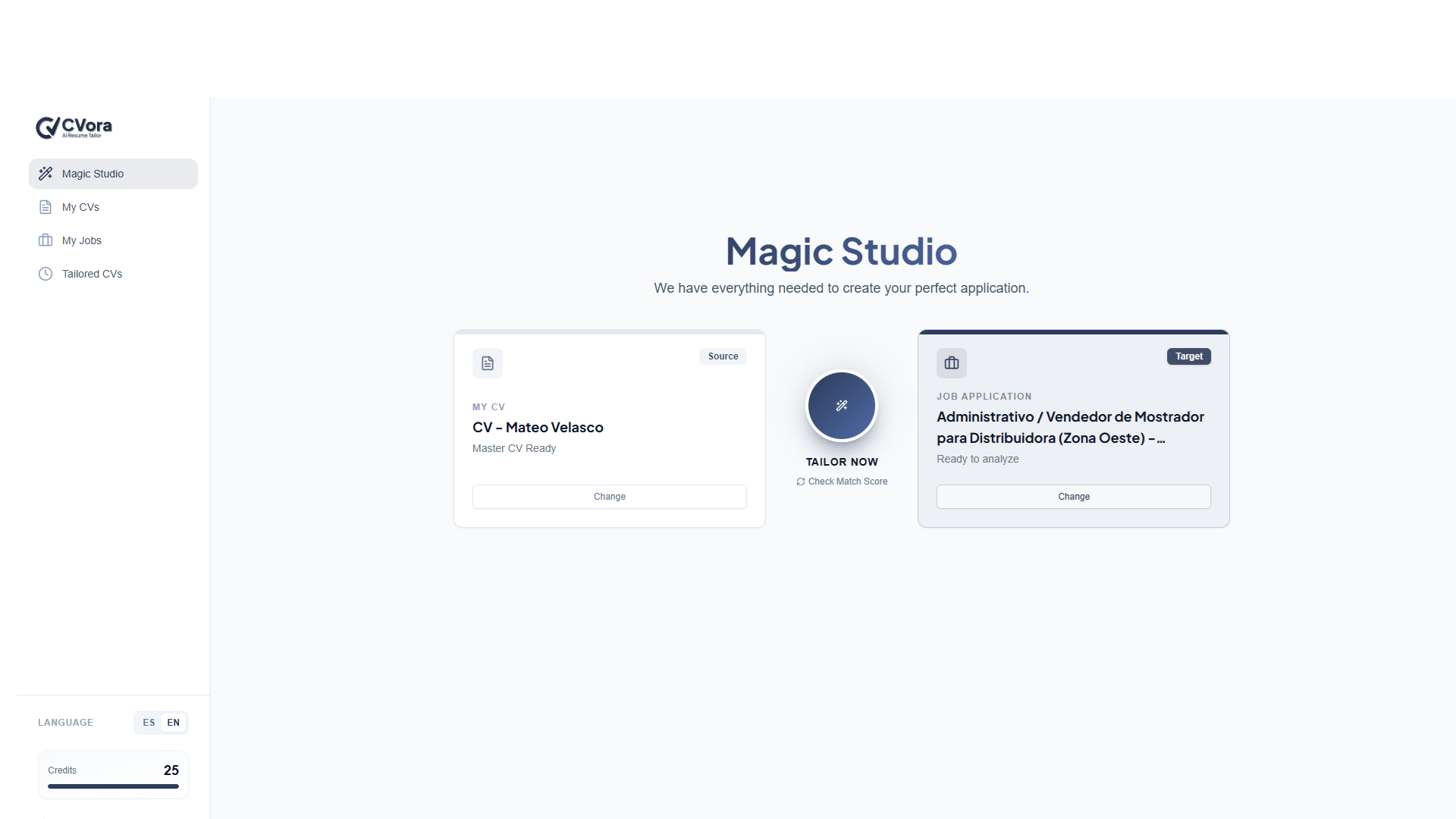The width and height of the screenshot is (1456, 819).
Task: Go to the My Jobs page
Action: (82, 240)
